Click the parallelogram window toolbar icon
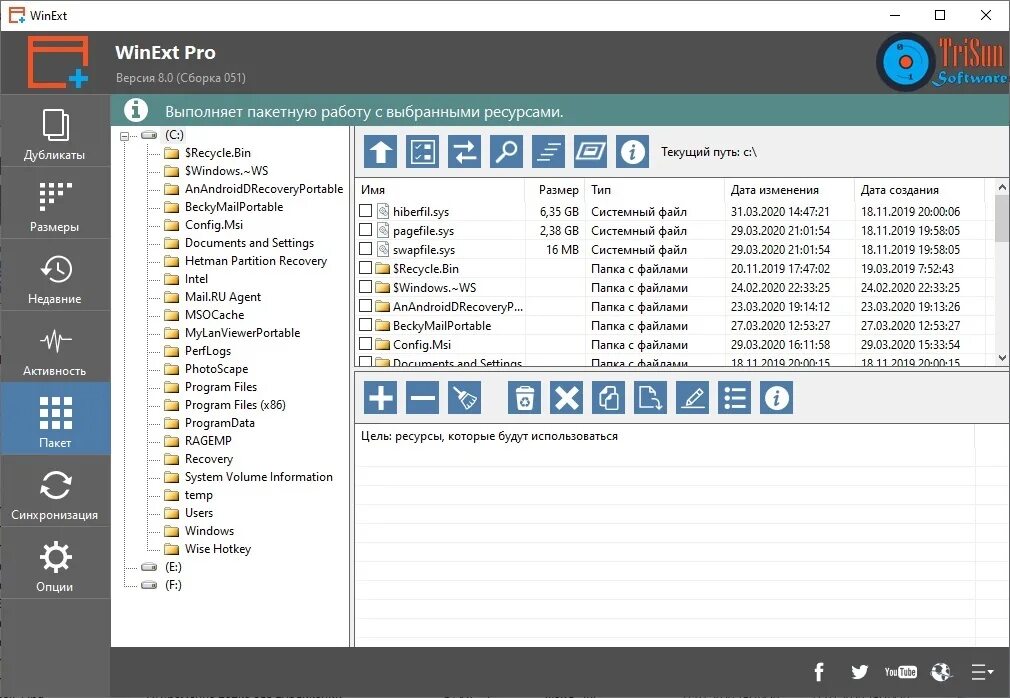Screen dimensions: 1010x698 click(591, 152)
